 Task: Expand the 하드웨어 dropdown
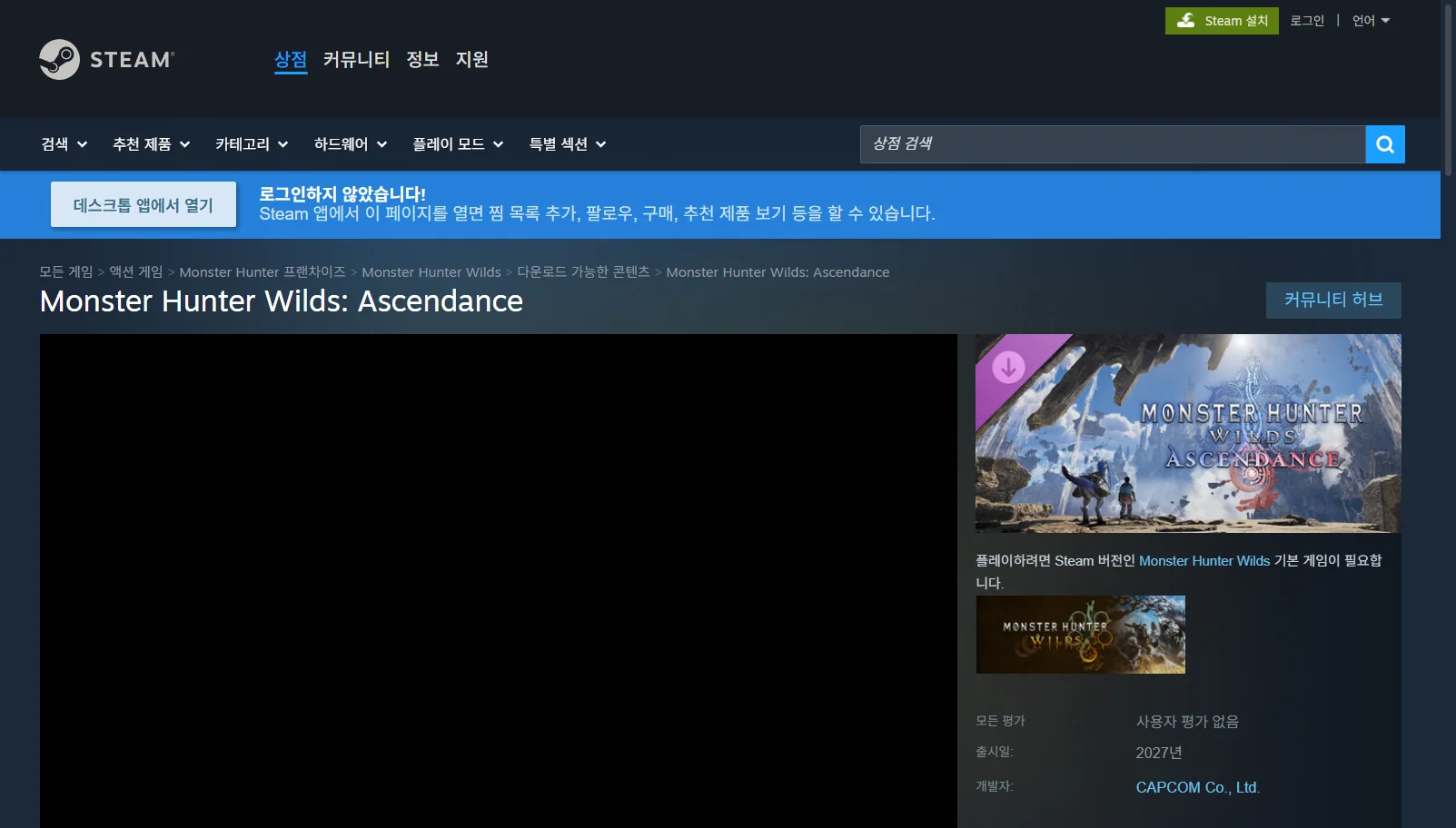351,144
